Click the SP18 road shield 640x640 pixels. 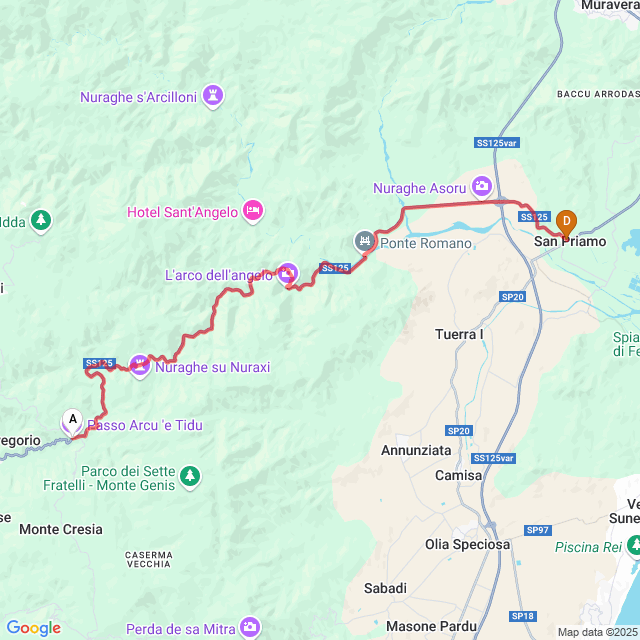click(x=523, y=616)
